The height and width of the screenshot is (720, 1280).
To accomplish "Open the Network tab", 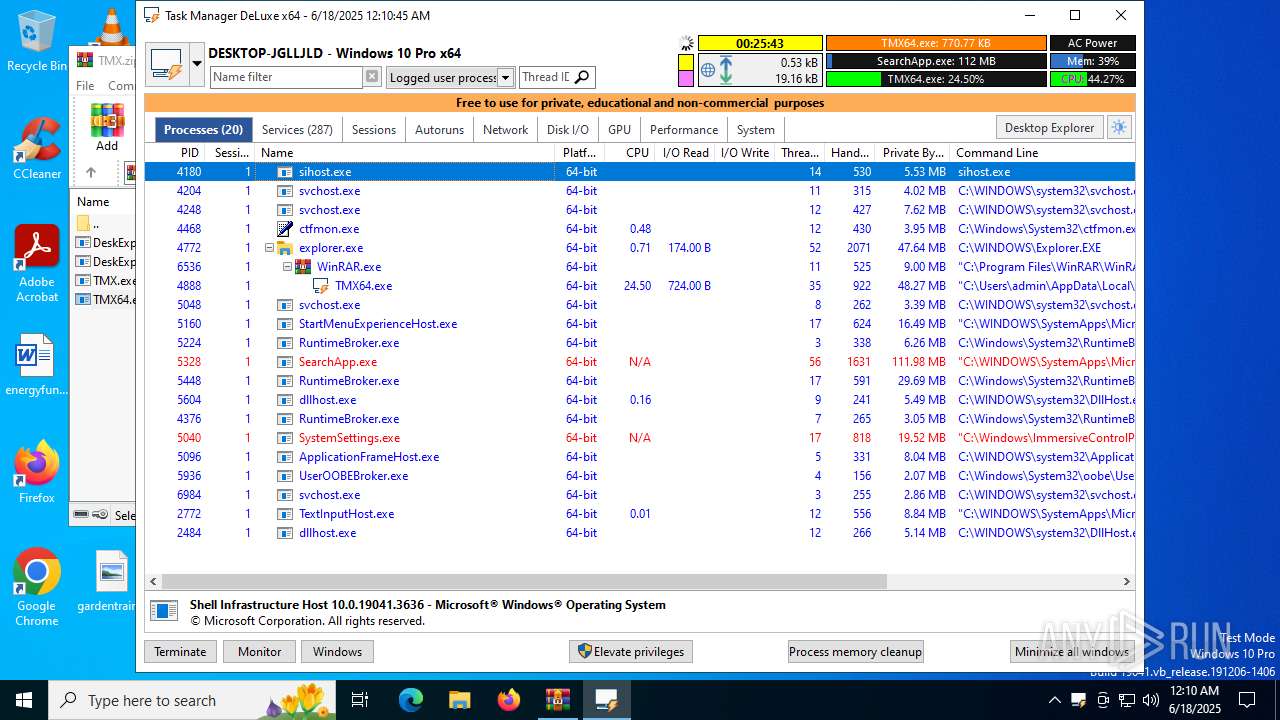I will 505,129.
